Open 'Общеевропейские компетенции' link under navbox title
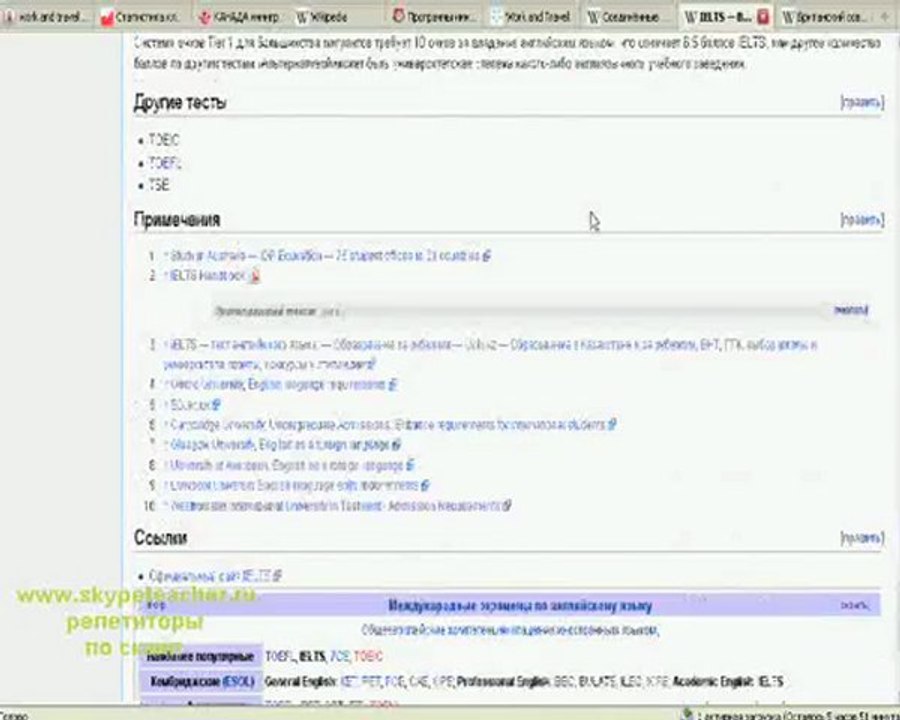Viewport: 900px width, 720px height. click(510, 630)
